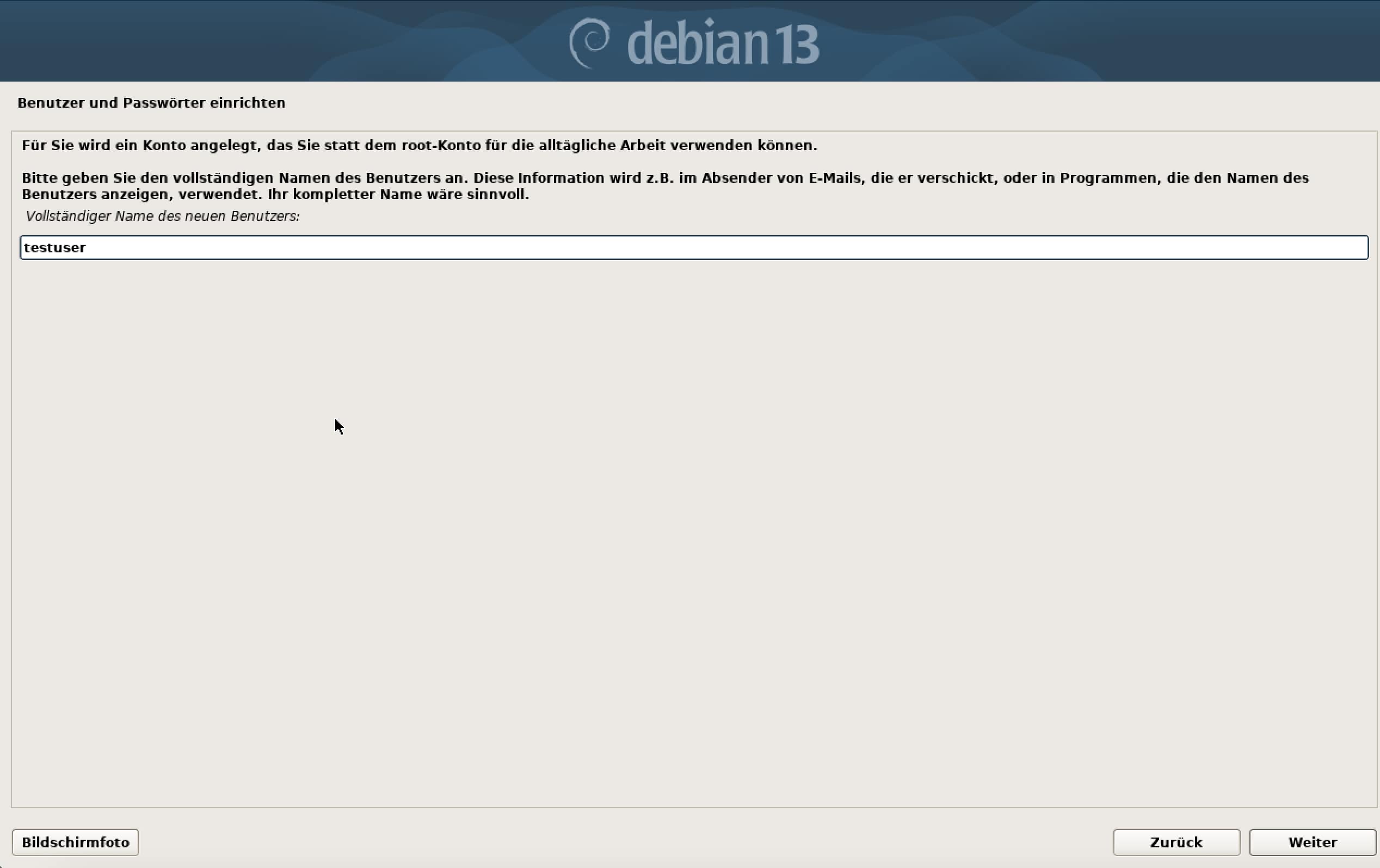1380x868 pixels.
Task: Click the "Benutzer und Passwörter einrichten" heading
Action: coord(151,103)
